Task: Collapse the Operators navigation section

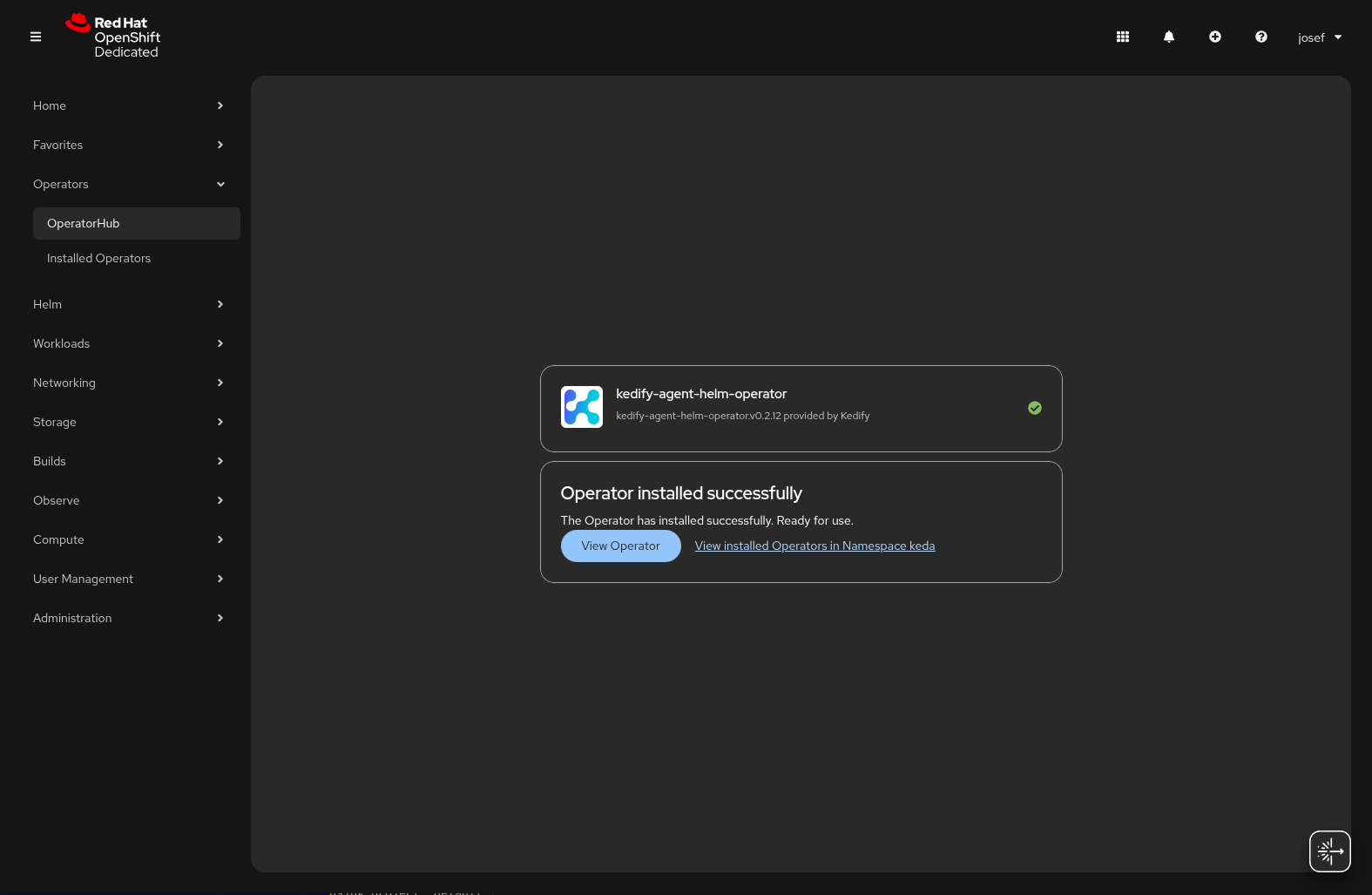Action: [128, 184]
